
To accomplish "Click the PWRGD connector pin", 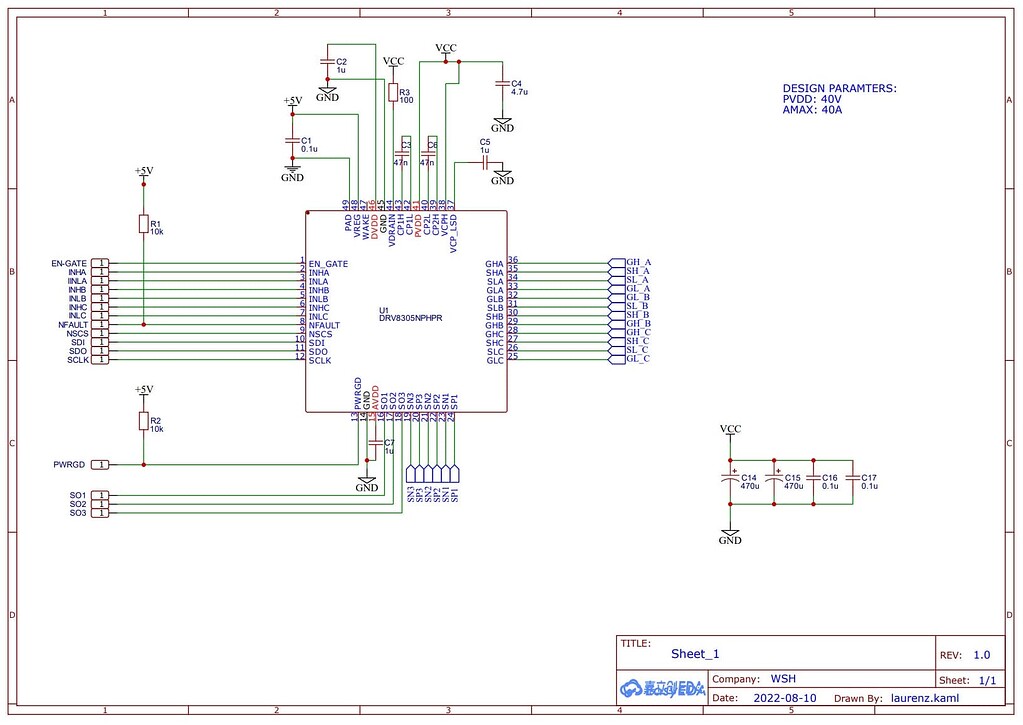I will 100,465.
